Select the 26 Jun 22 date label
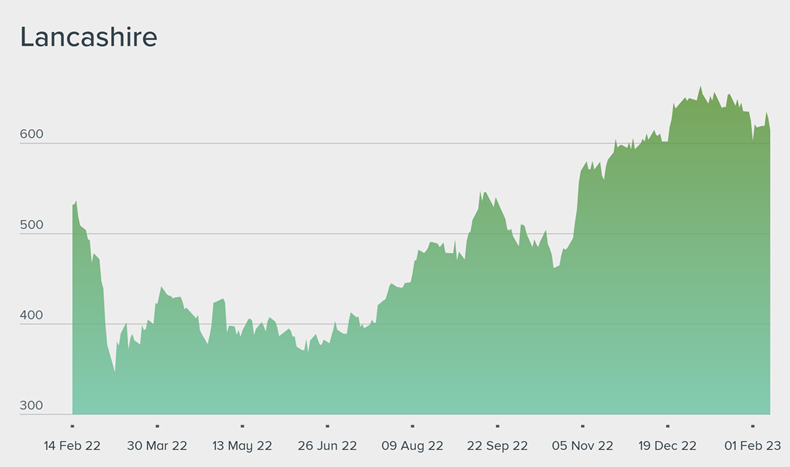The height and width of the screenshot is (467, 790). click(x=328, y=445)
